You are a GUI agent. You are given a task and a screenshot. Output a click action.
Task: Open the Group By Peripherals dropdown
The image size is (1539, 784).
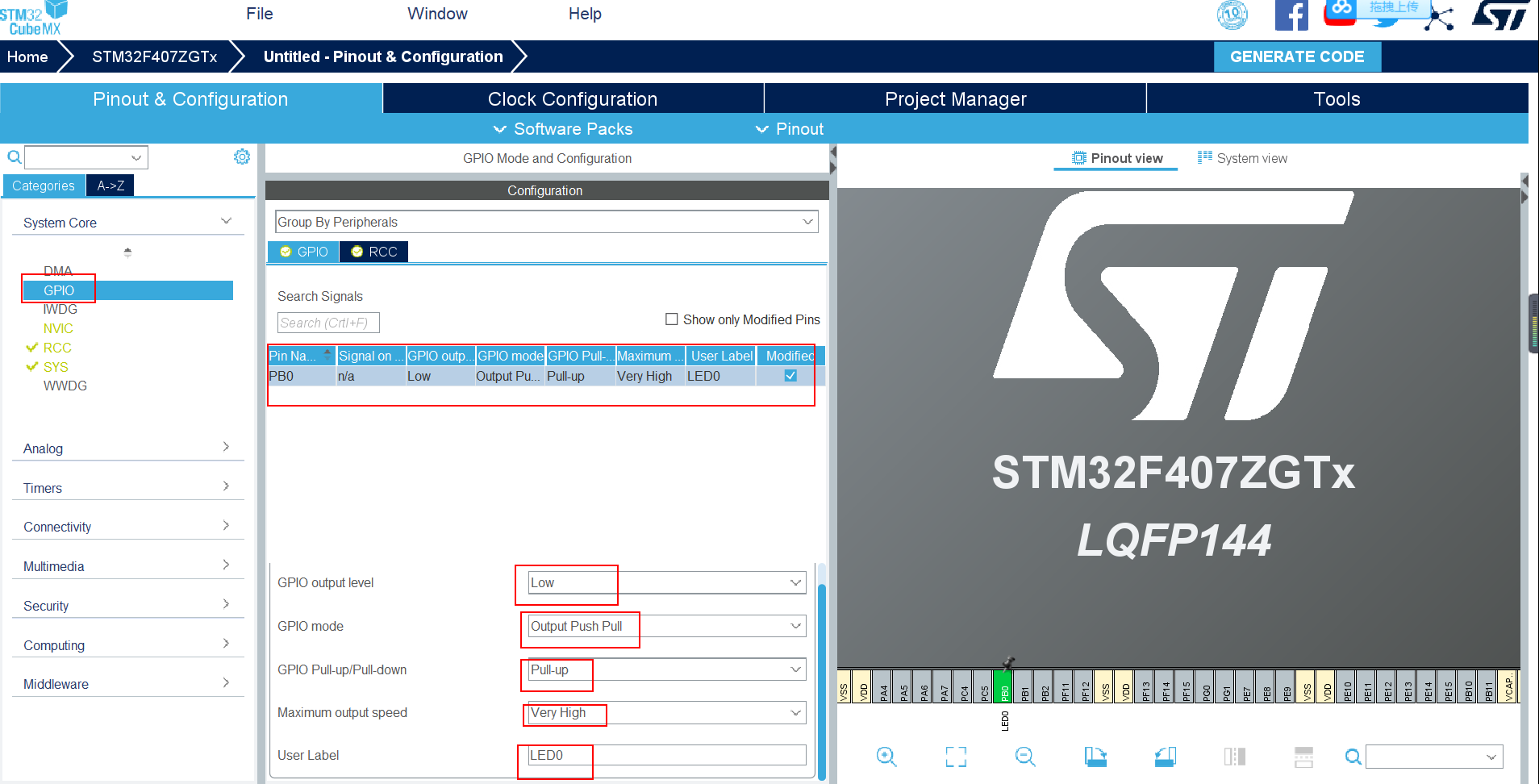(x=547, y=222)
